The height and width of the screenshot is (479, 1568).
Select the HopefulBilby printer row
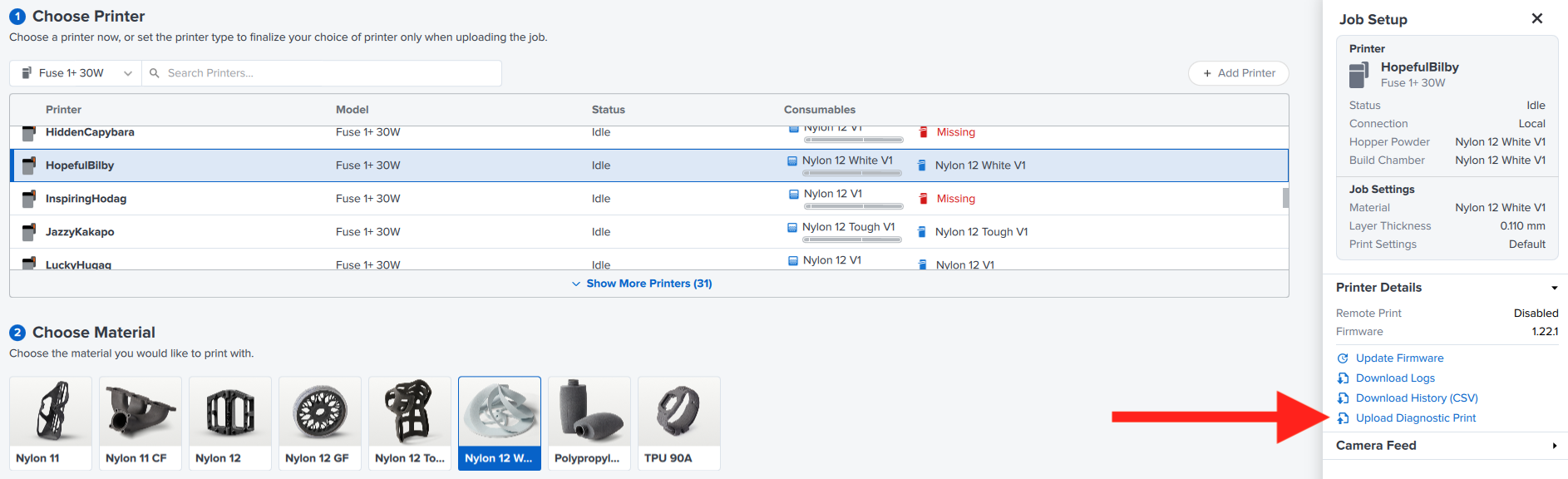tap(649, 165)
